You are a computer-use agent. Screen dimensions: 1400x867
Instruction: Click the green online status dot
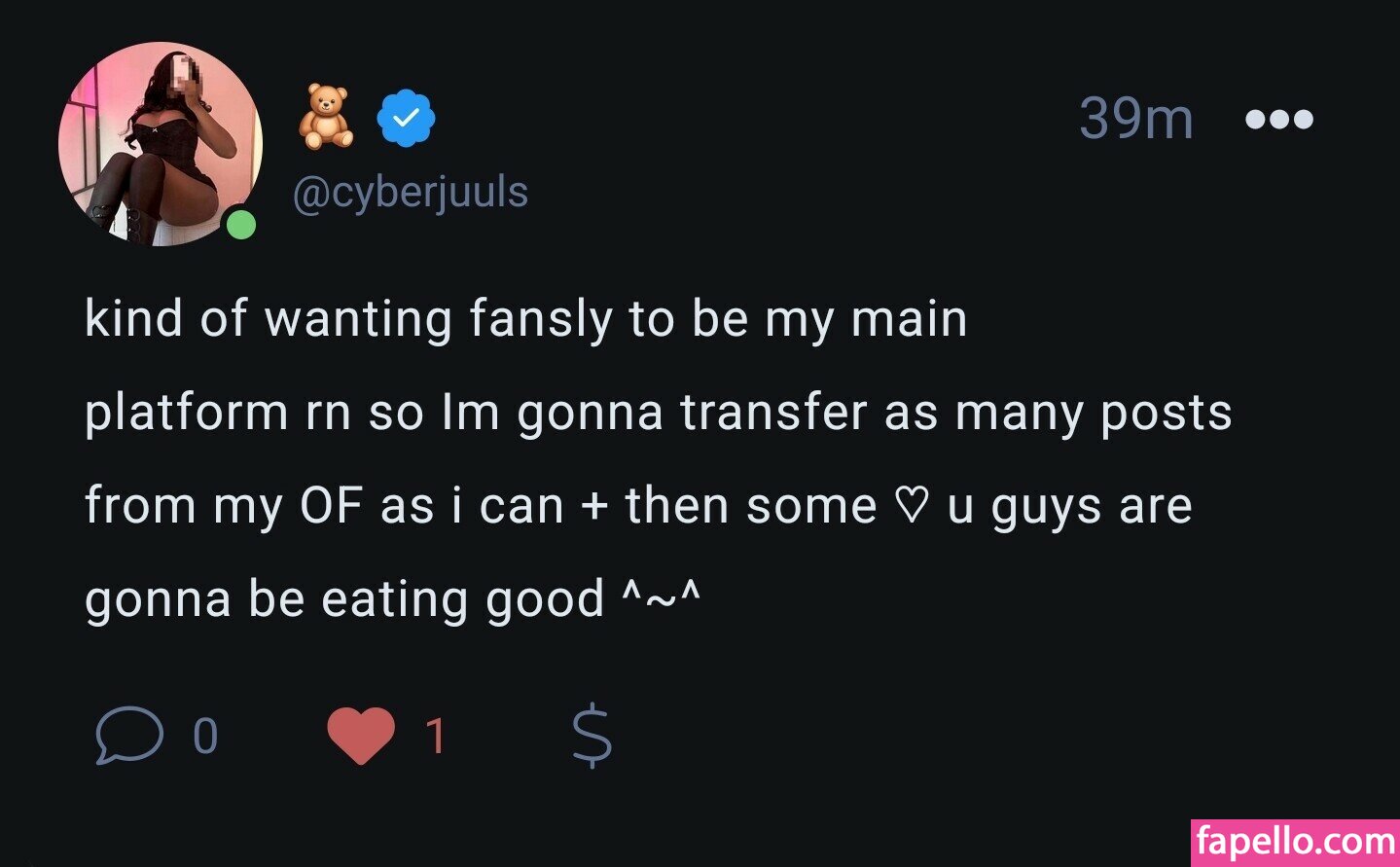pyautogui.click(x=240, y=226)
